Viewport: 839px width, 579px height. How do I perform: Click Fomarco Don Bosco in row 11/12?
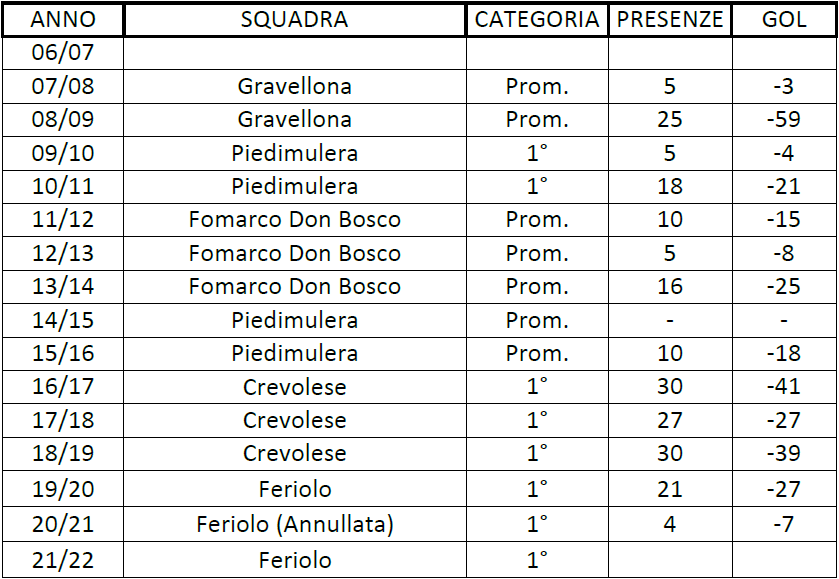click(x=294, y=219)
